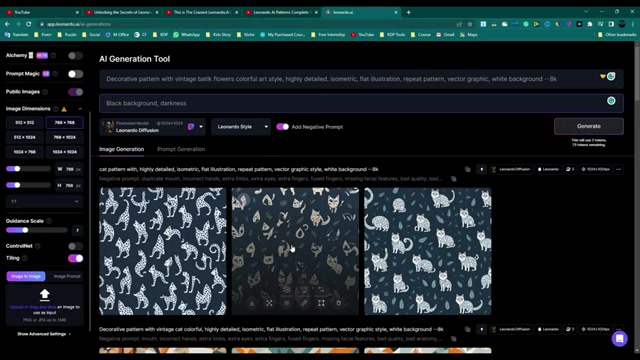Open the chat support bubble
The image size is (640, 360).
click(x=619, y=338)
